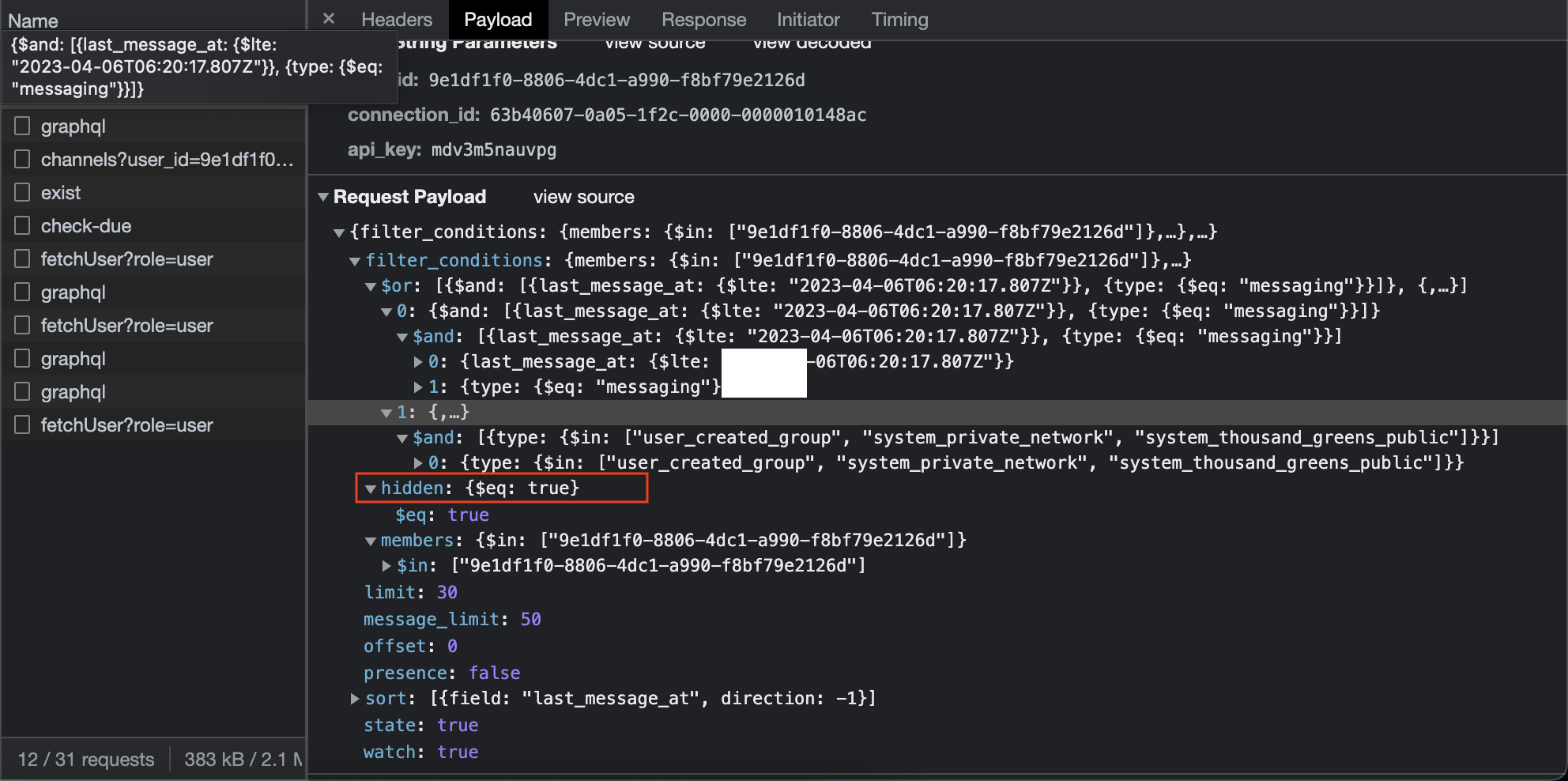Tick checkbox beside check-due request
Image resolution: width=1568 pixels, height=781 pixels.
coord(23,225)
